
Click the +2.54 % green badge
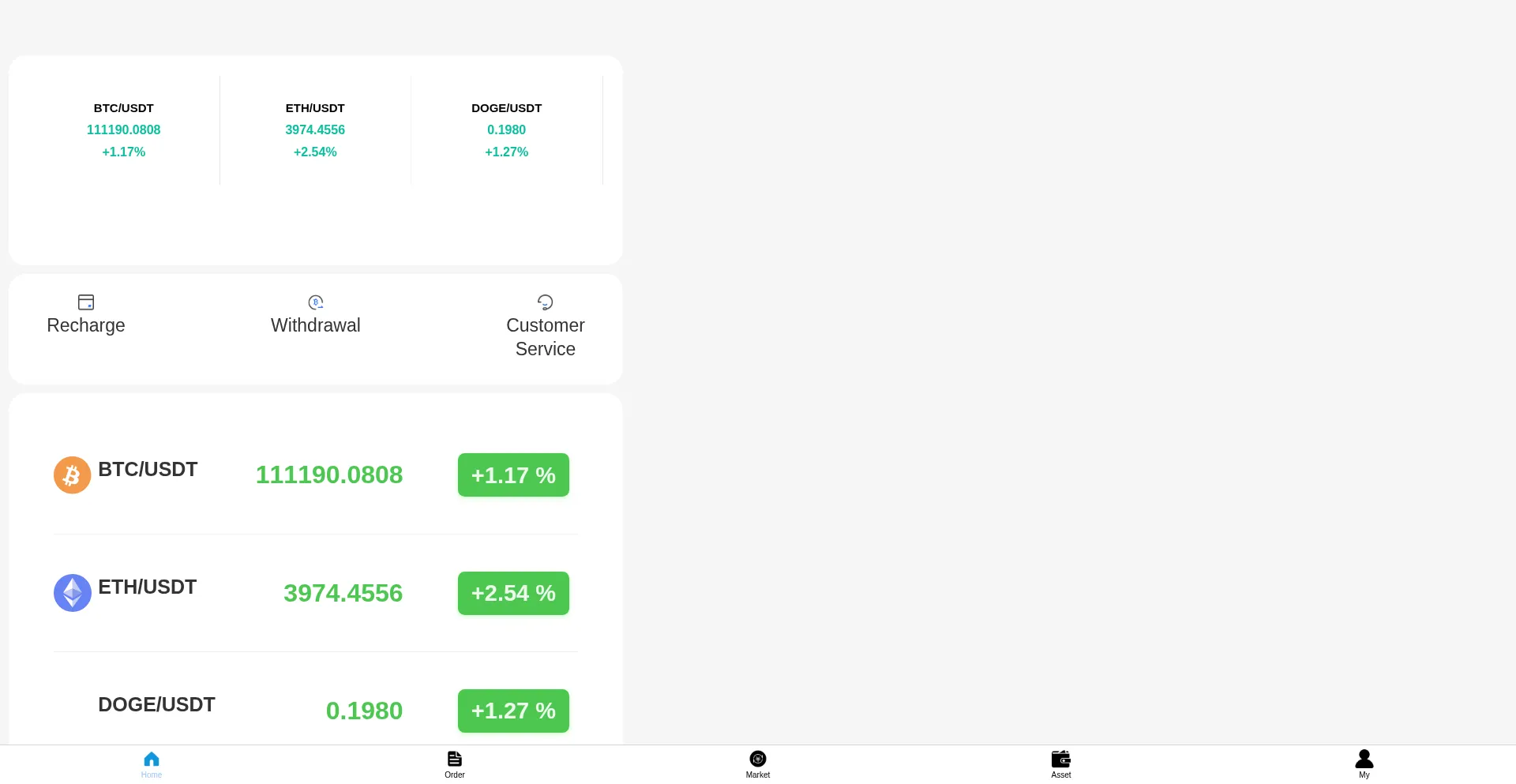point(513,593)
